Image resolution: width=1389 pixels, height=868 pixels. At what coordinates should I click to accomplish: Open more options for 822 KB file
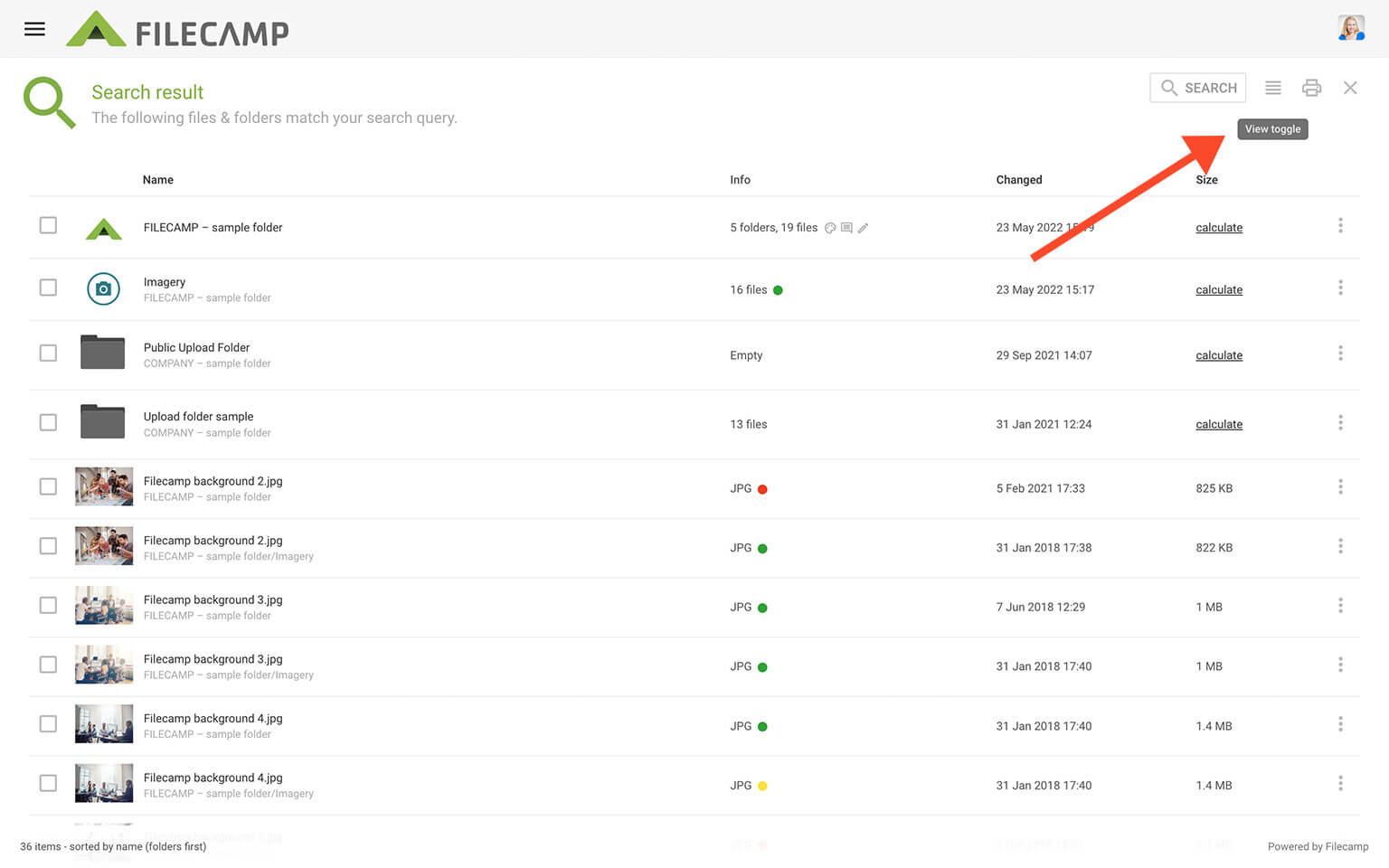tap(1340, 546)
